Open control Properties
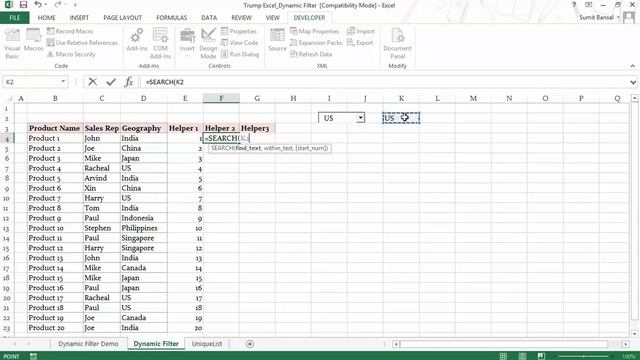 pos(239,31)
